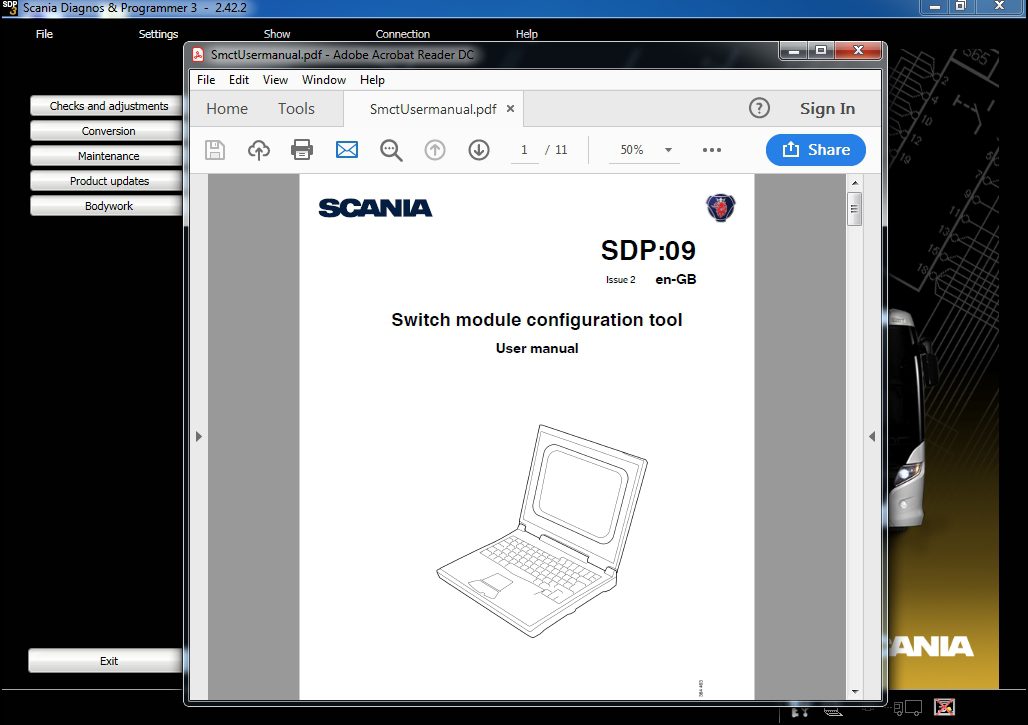Click the Scania truck icon in system tray
Screen dimensions: 1028x725
point(908,710)
